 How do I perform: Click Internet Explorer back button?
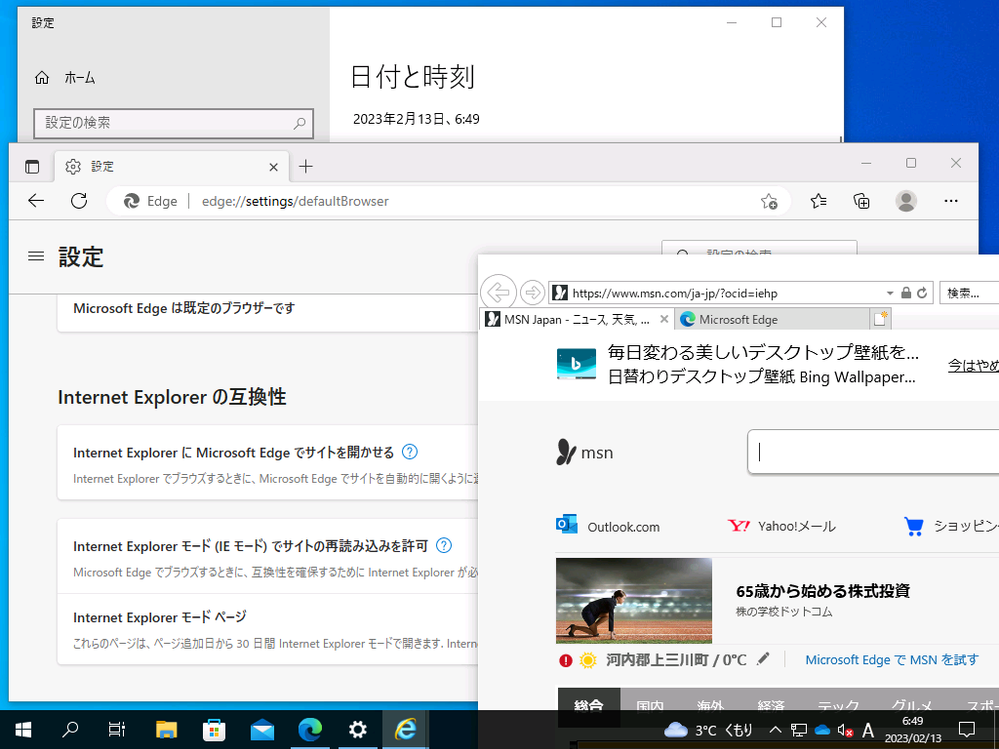(x=498, y=293)
